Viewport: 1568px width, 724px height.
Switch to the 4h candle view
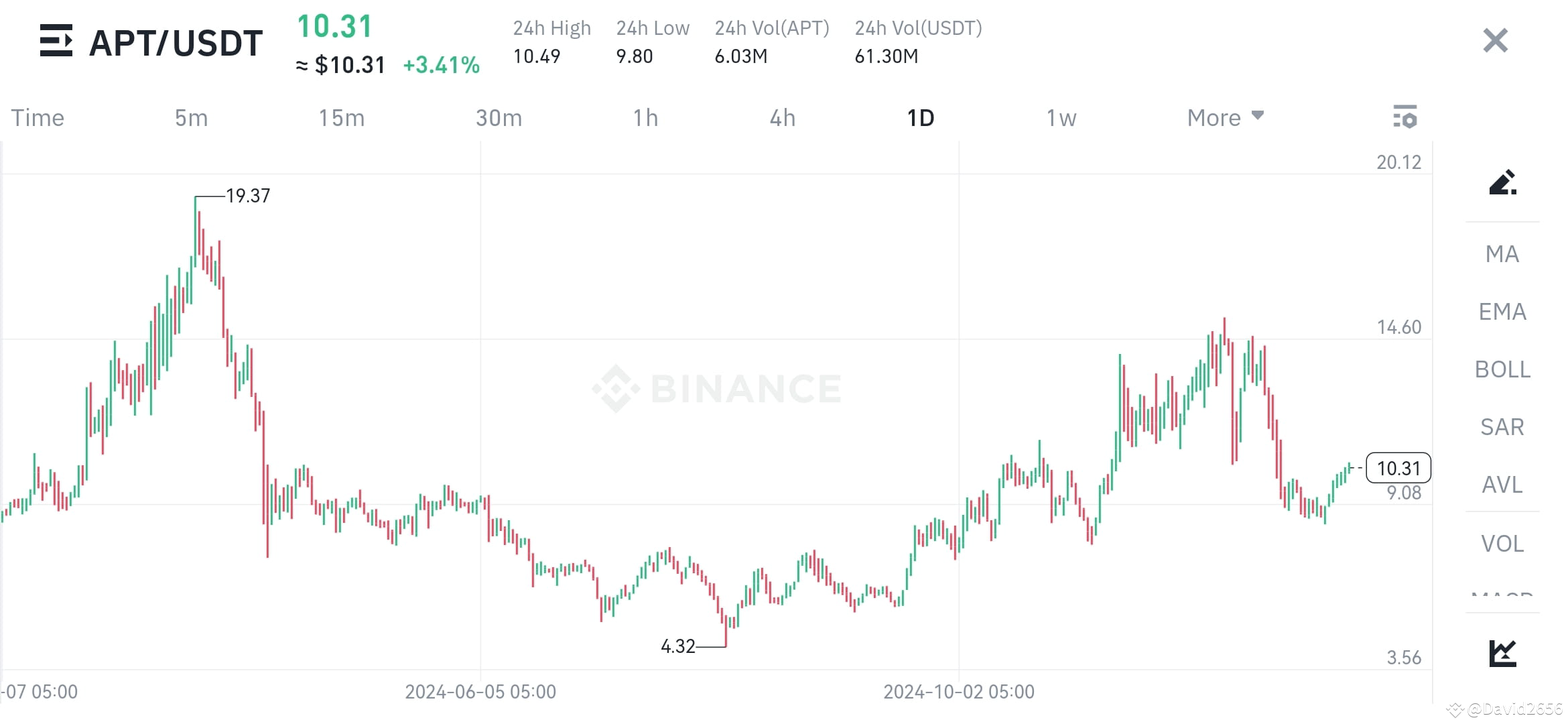[x=781, y=117]
